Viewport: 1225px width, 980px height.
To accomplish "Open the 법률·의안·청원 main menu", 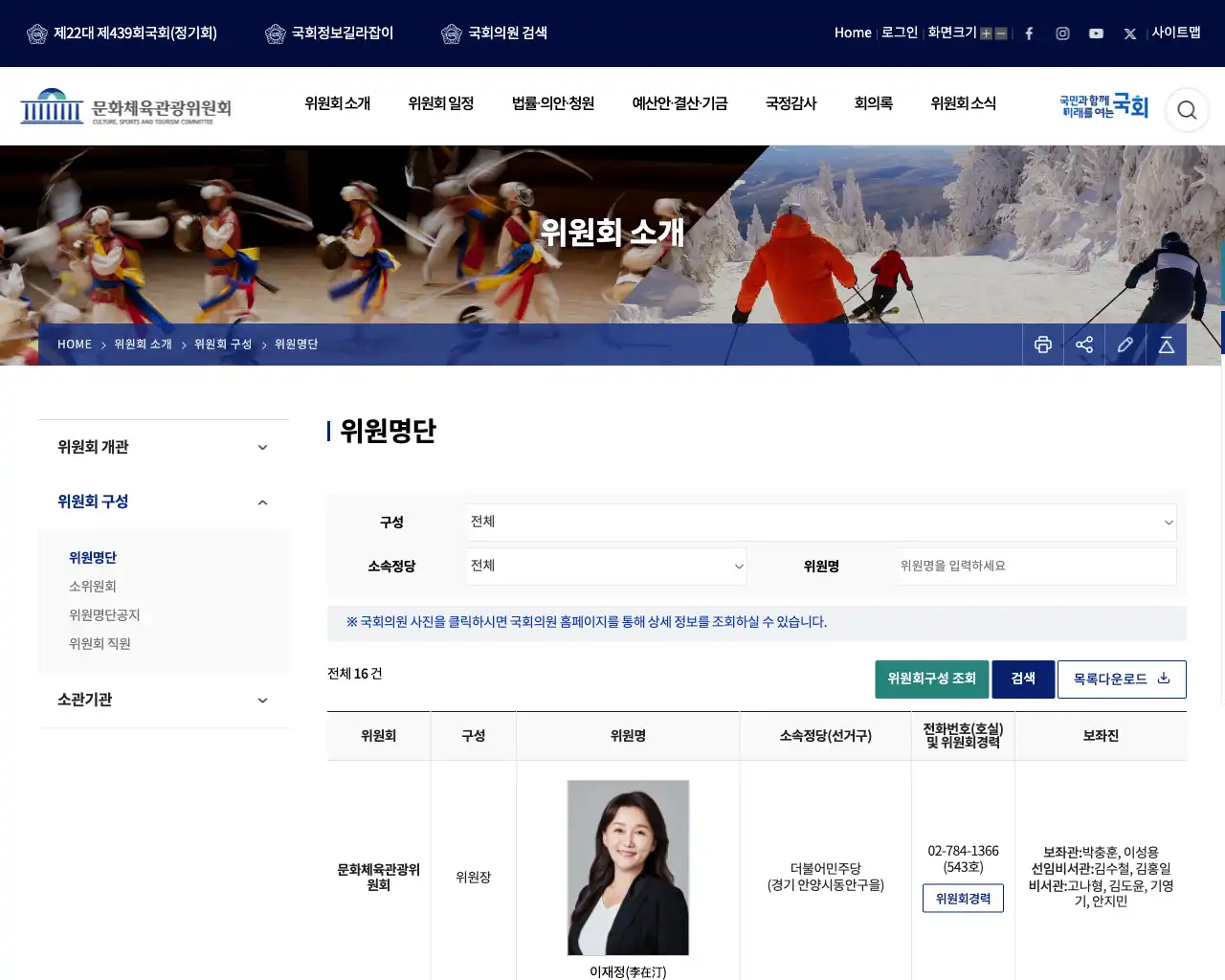I will [x=553, y=103].
